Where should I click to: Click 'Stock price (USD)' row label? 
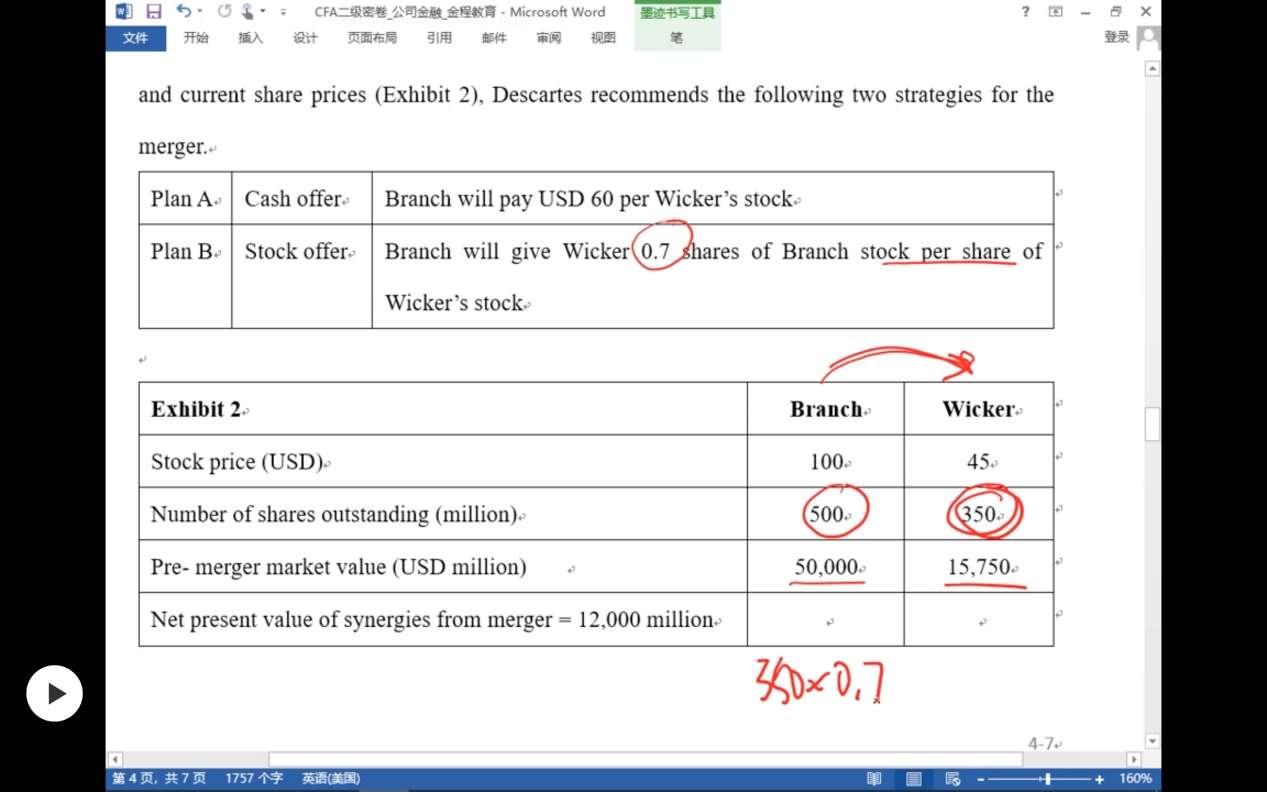pos(237,462)
